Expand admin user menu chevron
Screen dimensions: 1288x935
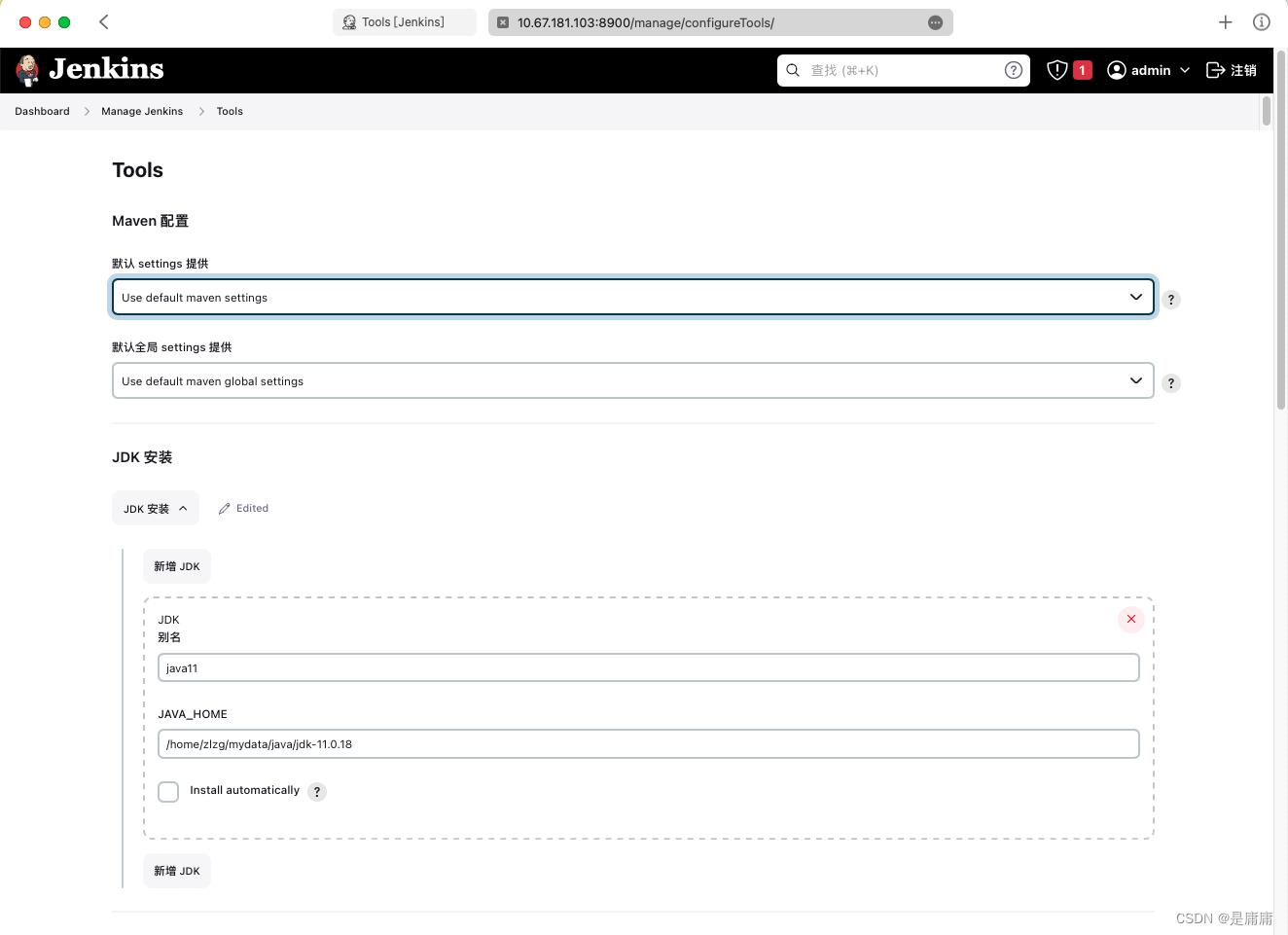[1185, 70]
